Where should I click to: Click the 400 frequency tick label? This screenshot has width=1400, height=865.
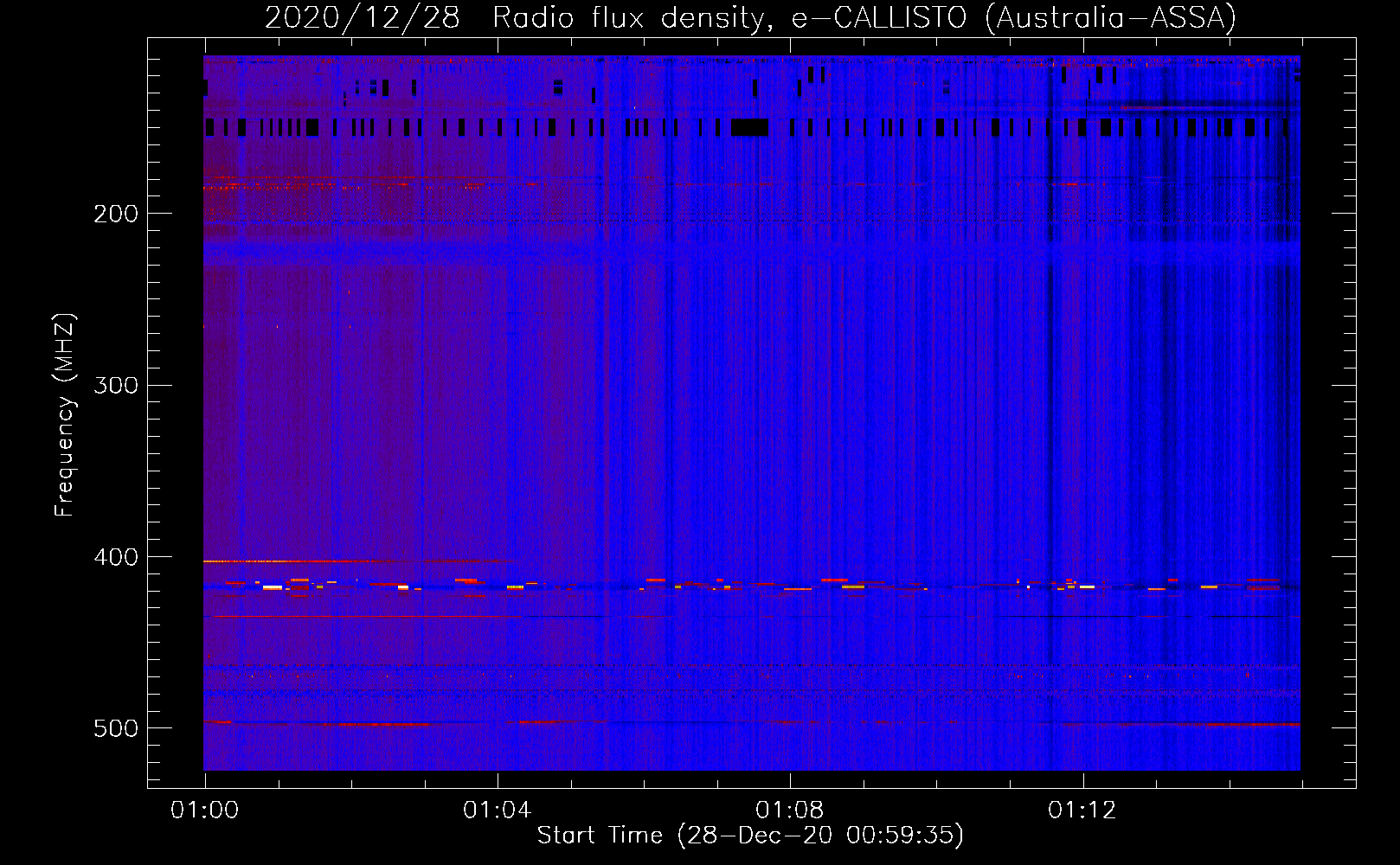click(x=116, y=557)
